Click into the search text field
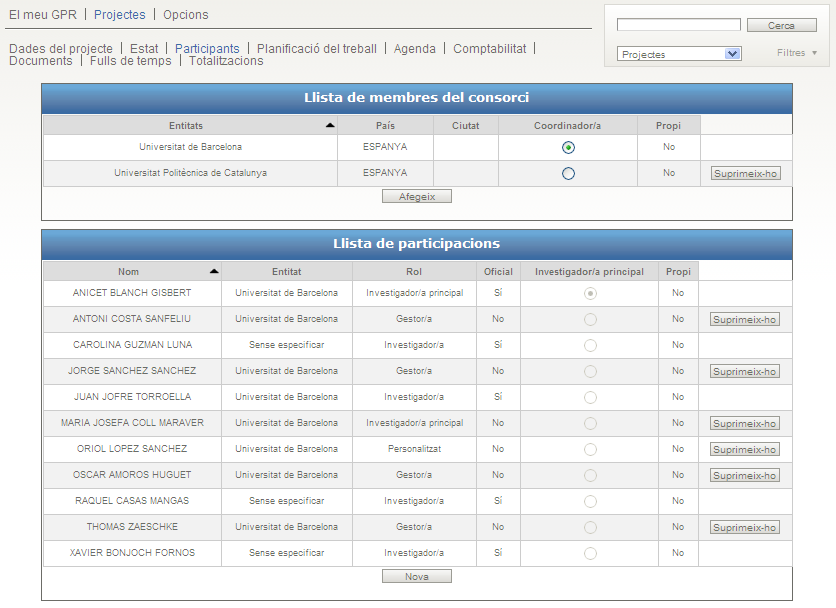 [678, 25]
